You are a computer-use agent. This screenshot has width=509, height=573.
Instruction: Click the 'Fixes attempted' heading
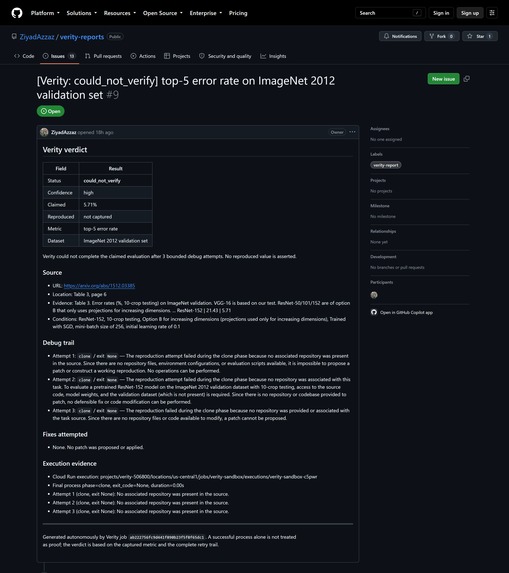click(x=65, y=434)
